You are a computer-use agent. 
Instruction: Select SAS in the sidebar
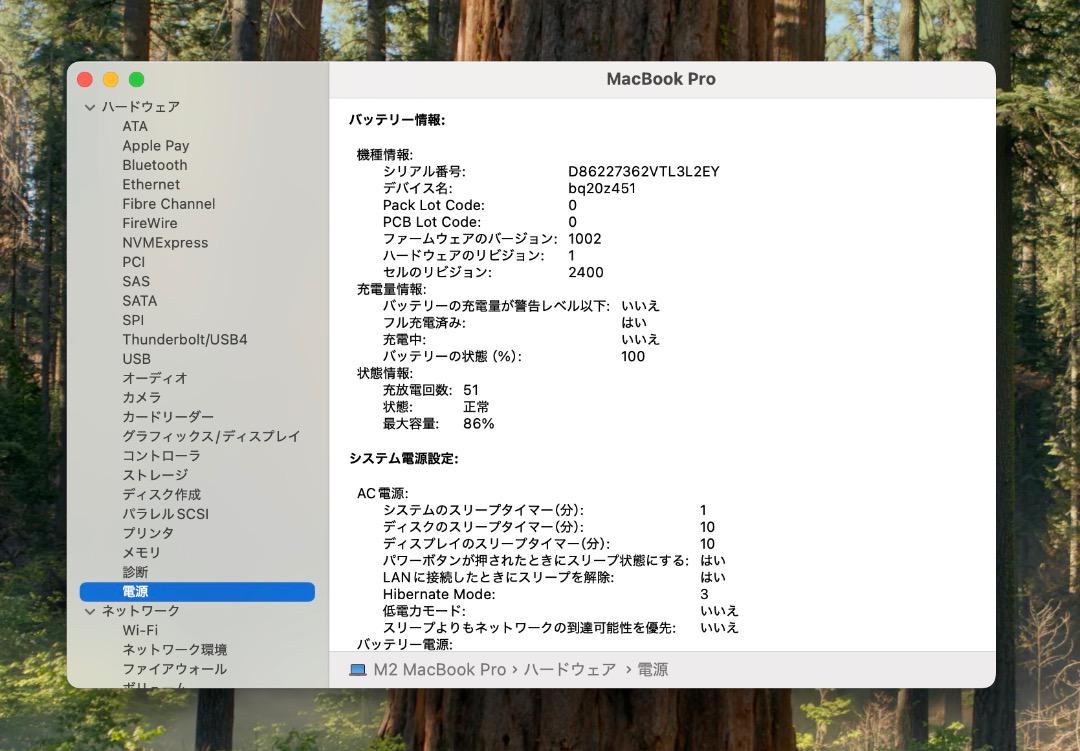pos(136,281)
